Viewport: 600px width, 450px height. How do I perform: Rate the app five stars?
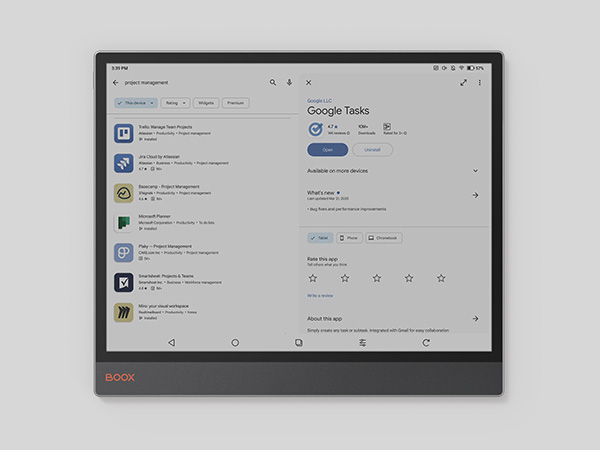441,278
